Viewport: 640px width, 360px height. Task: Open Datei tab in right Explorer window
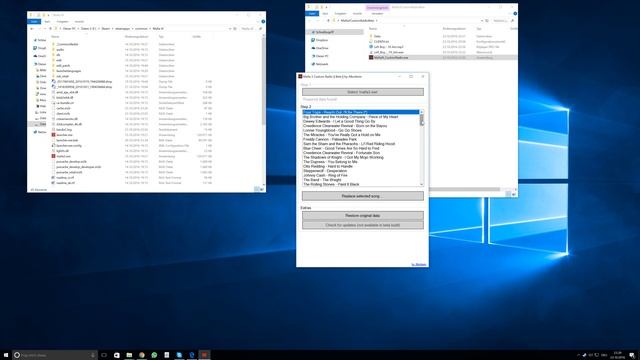[312, 13]
